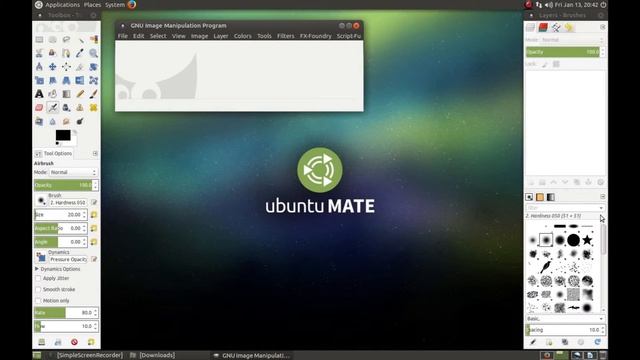This screenshot has width=640, height=360.
Task: Open the Tool Options tab configuration menu
Action: tap(95, 153)
